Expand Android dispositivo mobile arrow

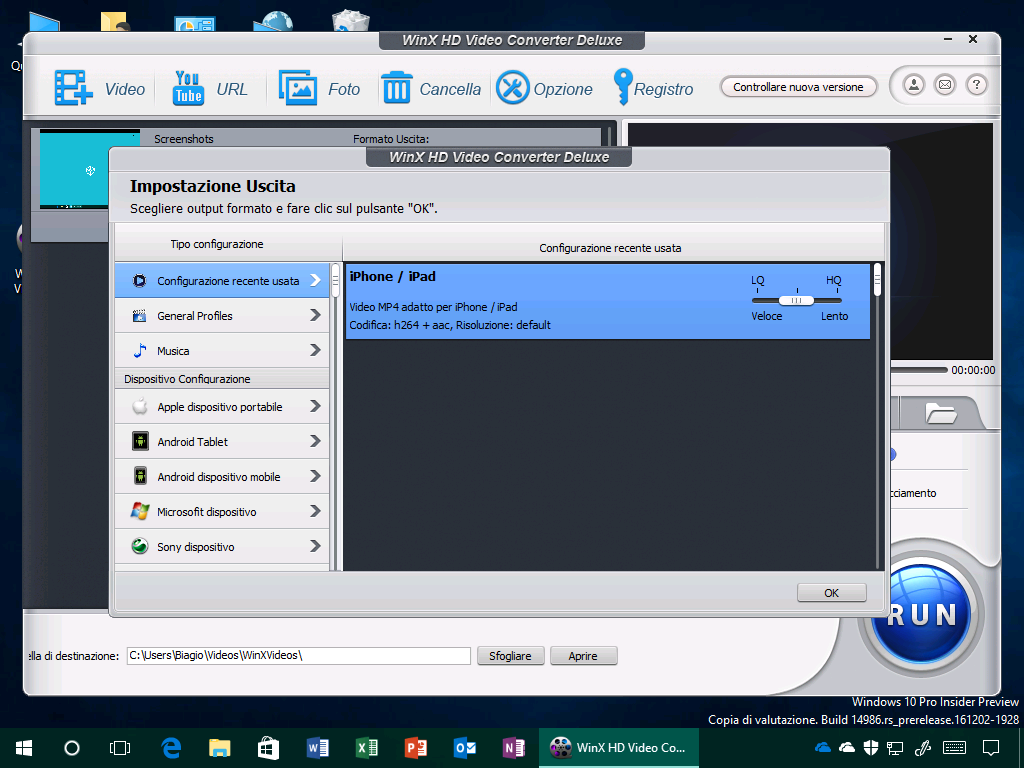click(x=315, y=476)
